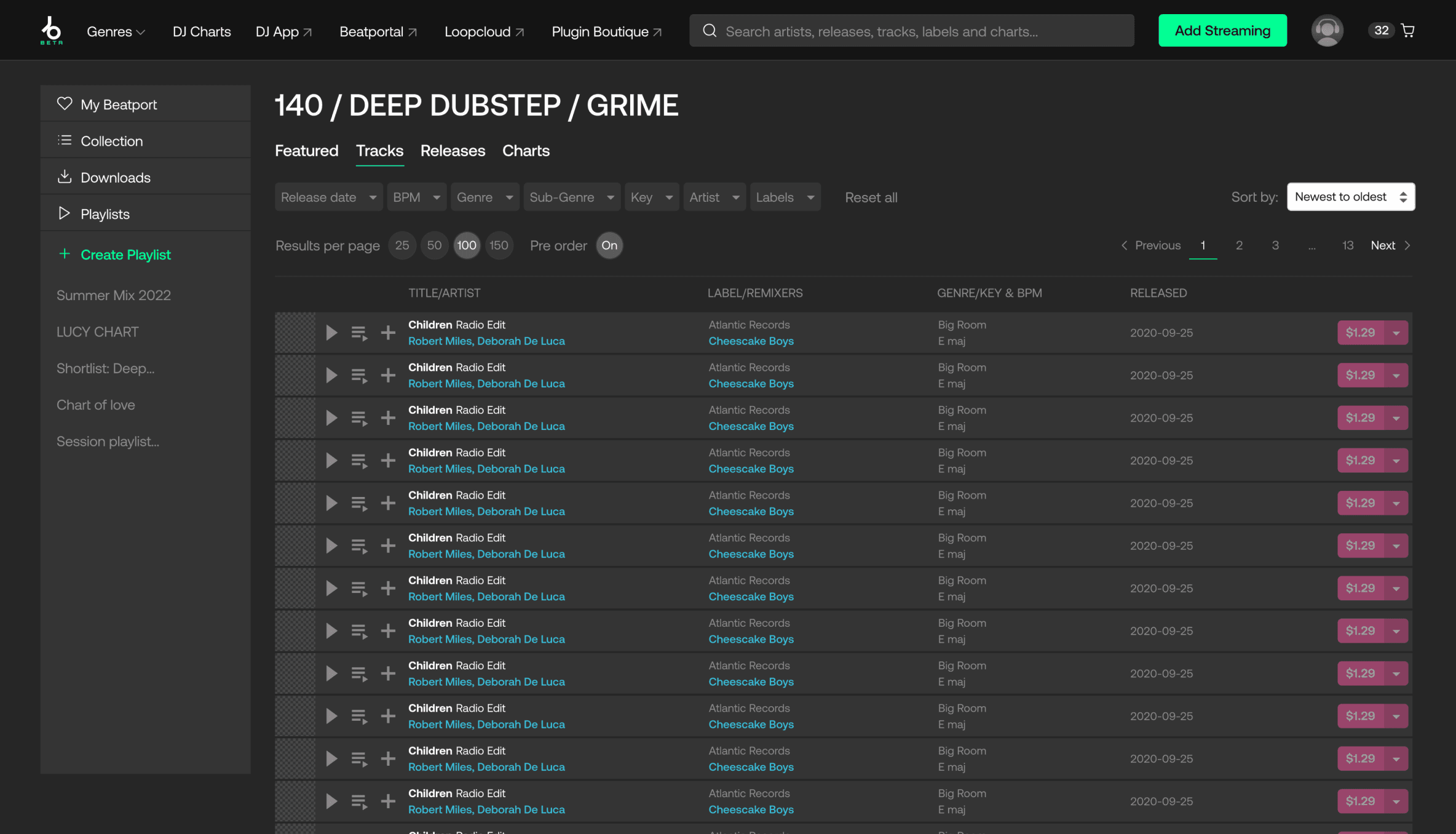Open the Key filter dropdown
The height and width of the screenshot is (834, 1456).
point(652,197)
